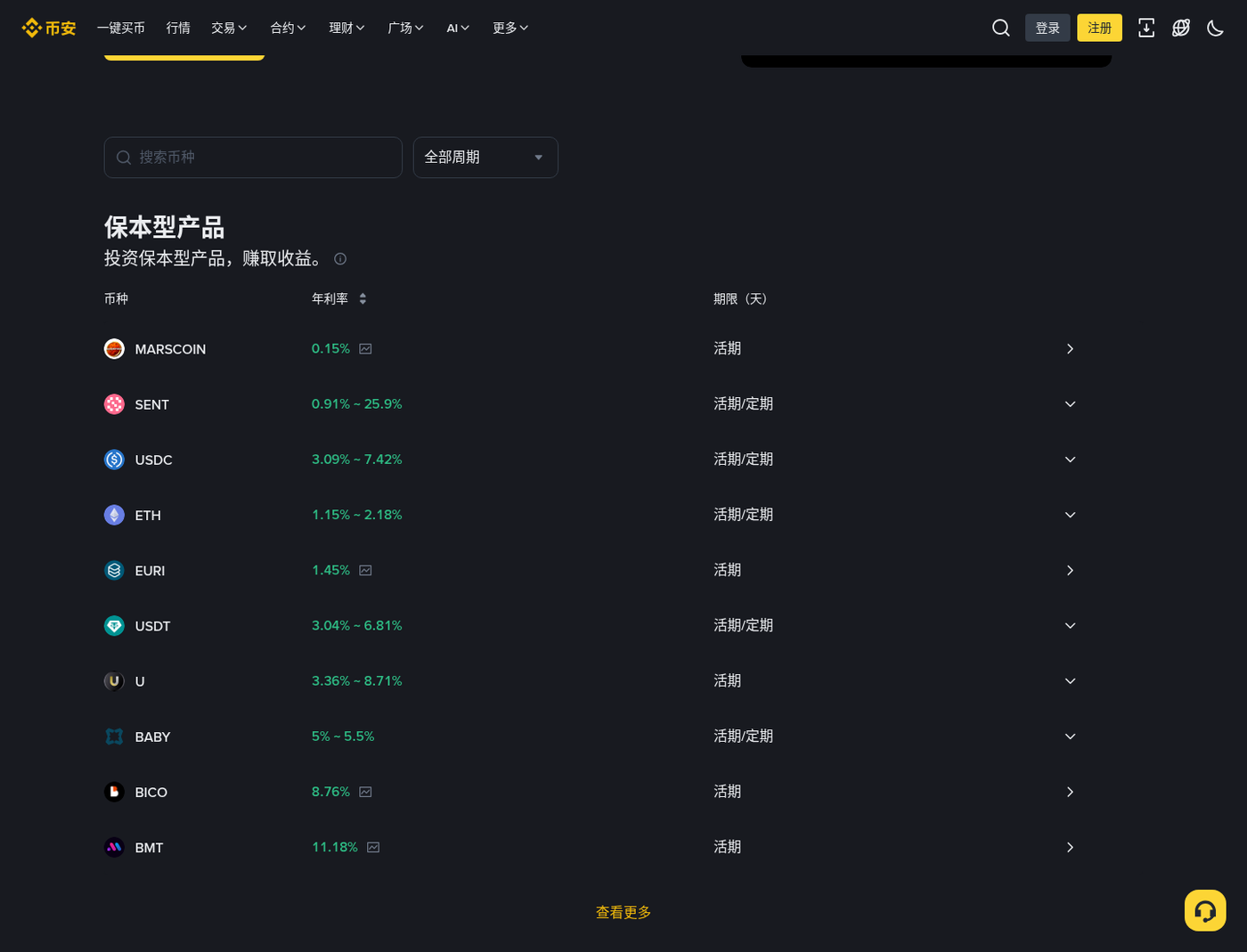Click the yellow 注册 register button
Screen dimensions: 1247x952
[1100, 28]
